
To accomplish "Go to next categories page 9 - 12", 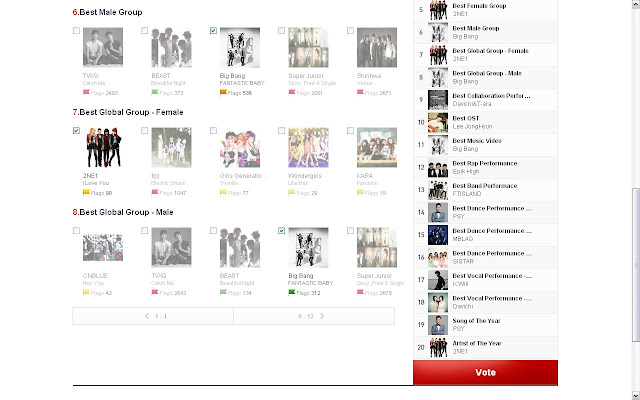I will point(314,316).
